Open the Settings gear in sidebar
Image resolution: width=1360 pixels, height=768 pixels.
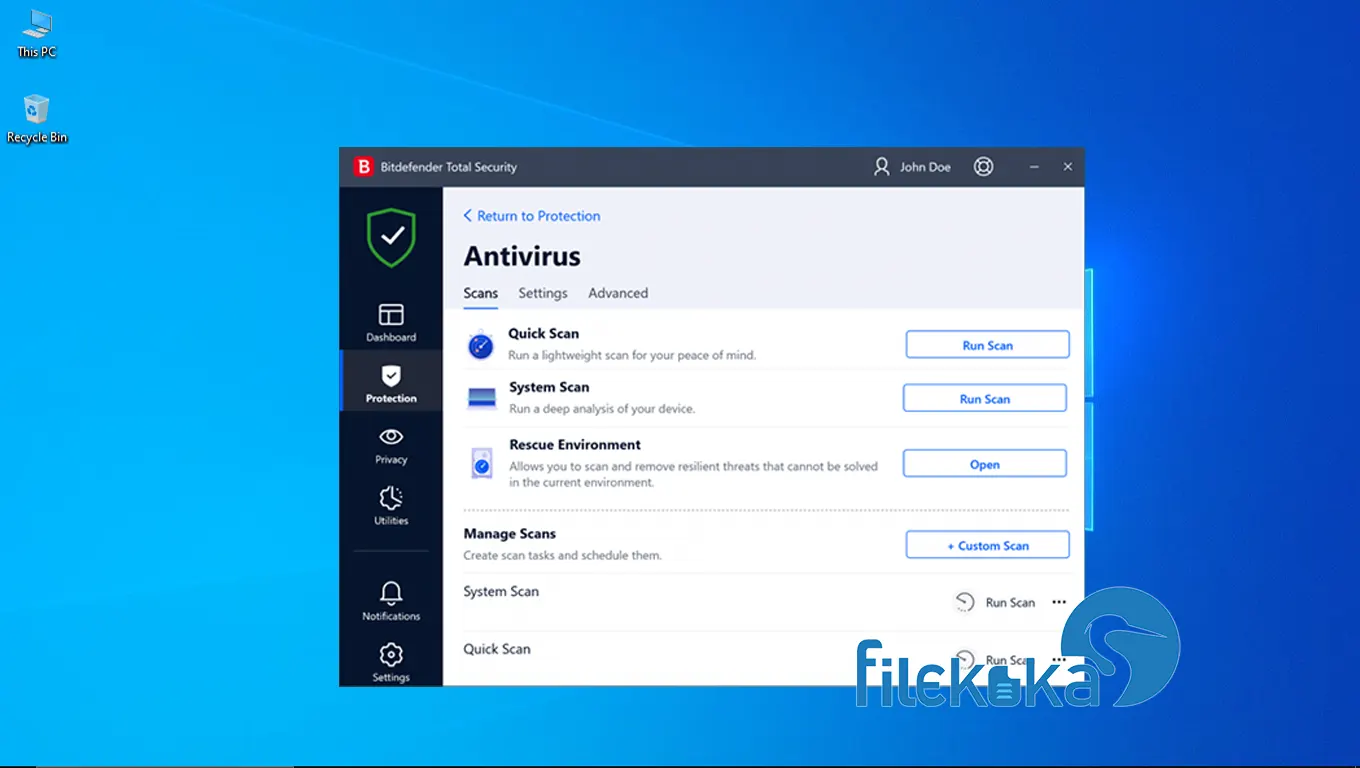point(391,662)
